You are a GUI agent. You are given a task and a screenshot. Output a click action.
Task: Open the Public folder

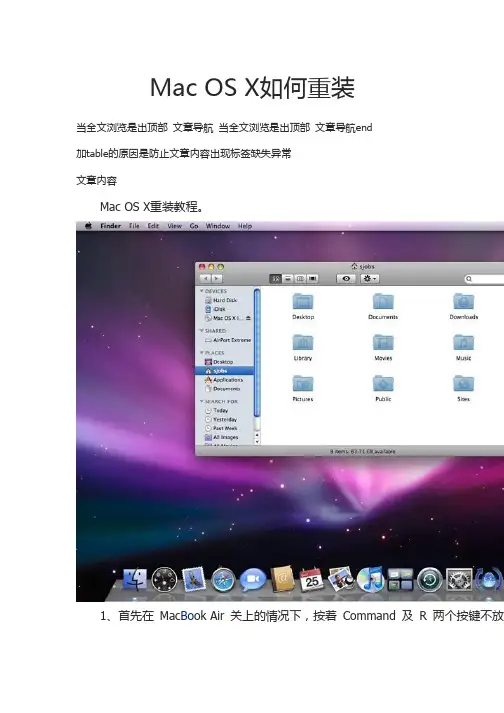[383, 388]
